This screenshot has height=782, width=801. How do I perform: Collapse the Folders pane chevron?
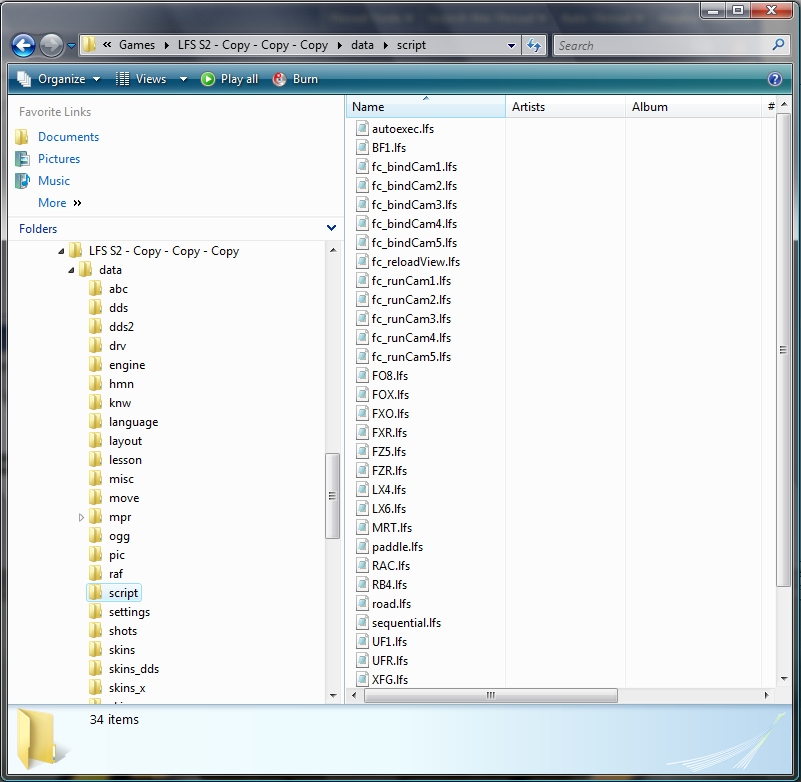click(331, 228)
